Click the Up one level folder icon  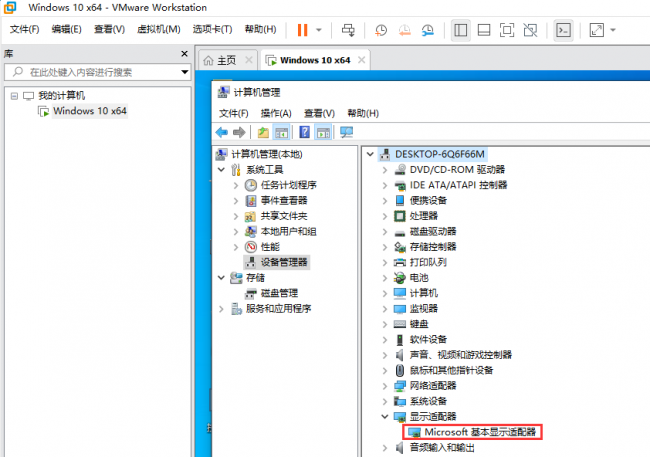(x=263, y=133)
